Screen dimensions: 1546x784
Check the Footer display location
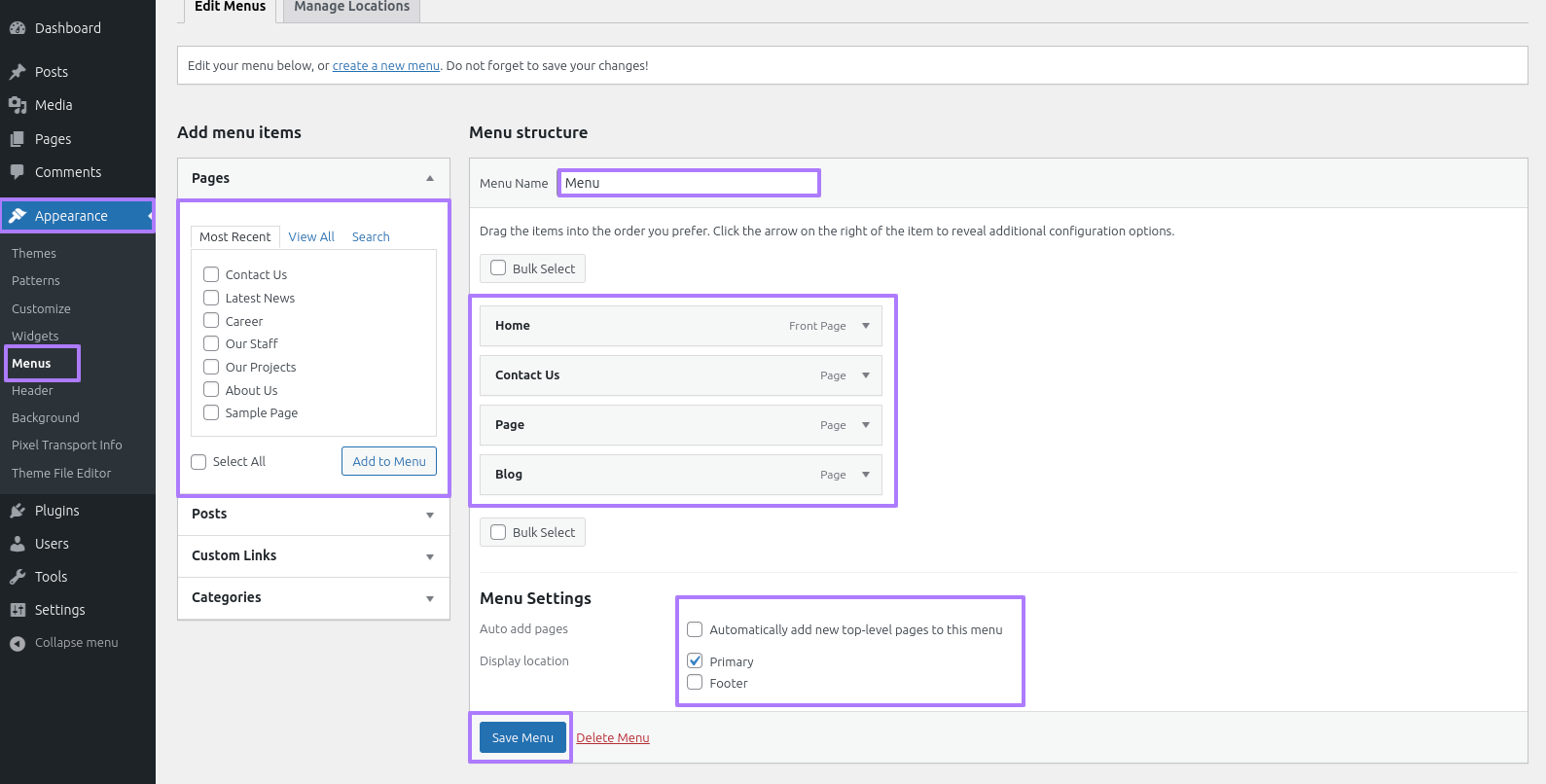[695, 682]
